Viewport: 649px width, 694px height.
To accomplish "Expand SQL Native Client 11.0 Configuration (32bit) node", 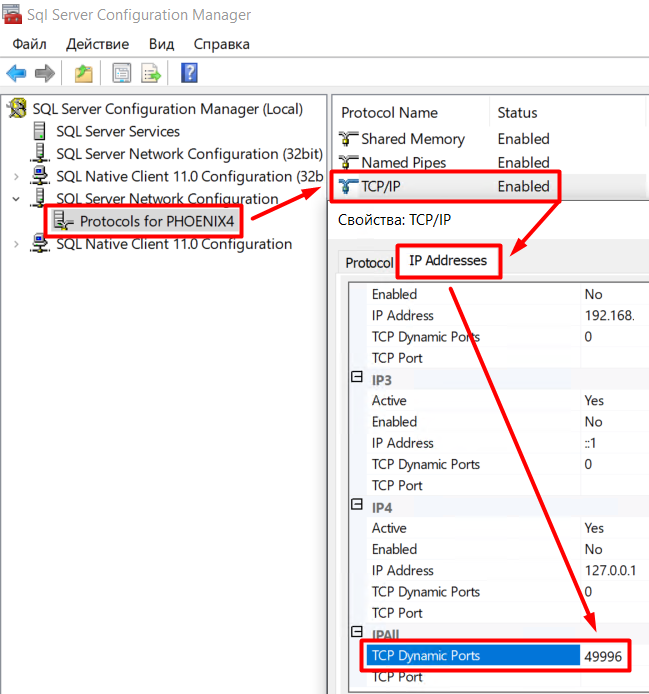I will coord(16,177).
